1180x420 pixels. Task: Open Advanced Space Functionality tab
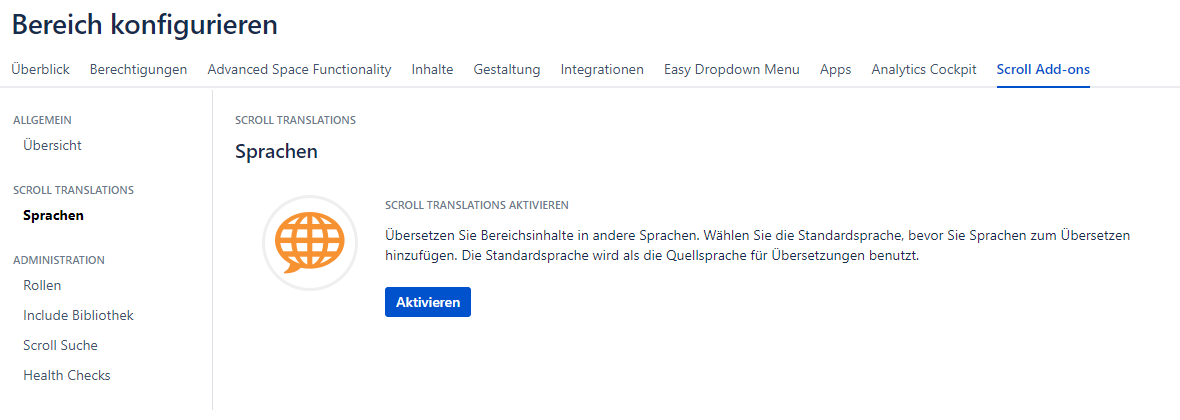(x=300, y=70)
